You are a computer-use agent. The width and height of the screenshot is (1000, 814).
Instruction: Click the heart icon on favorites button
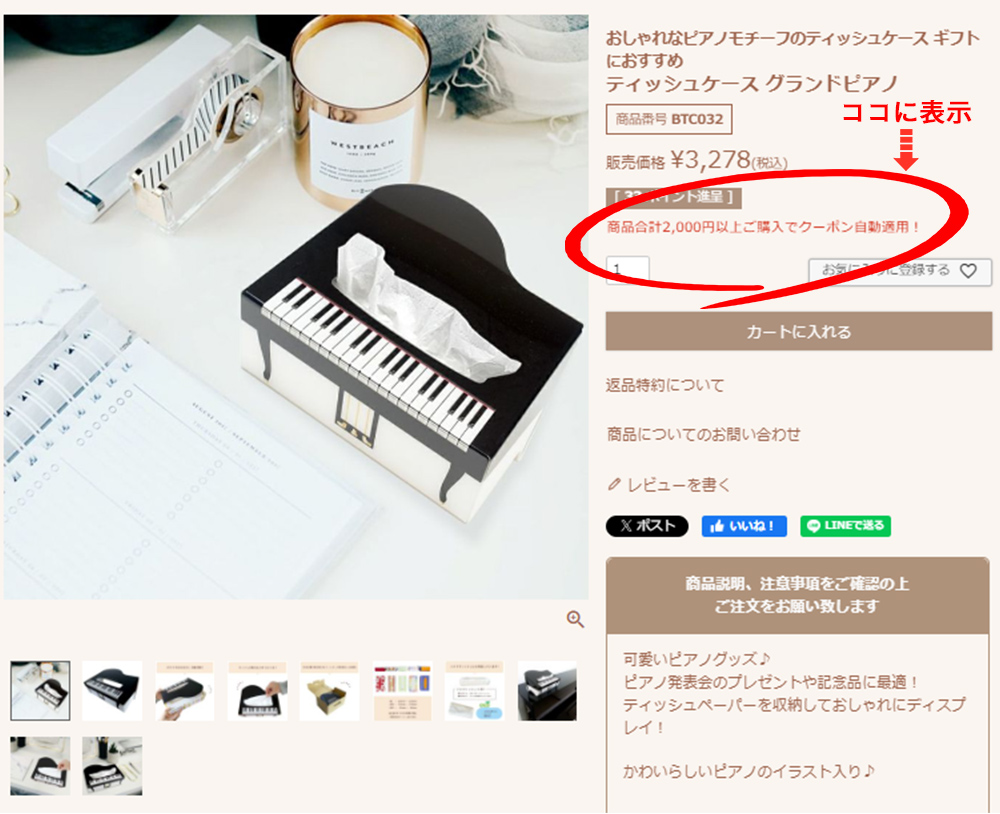(x=968, y=271)
